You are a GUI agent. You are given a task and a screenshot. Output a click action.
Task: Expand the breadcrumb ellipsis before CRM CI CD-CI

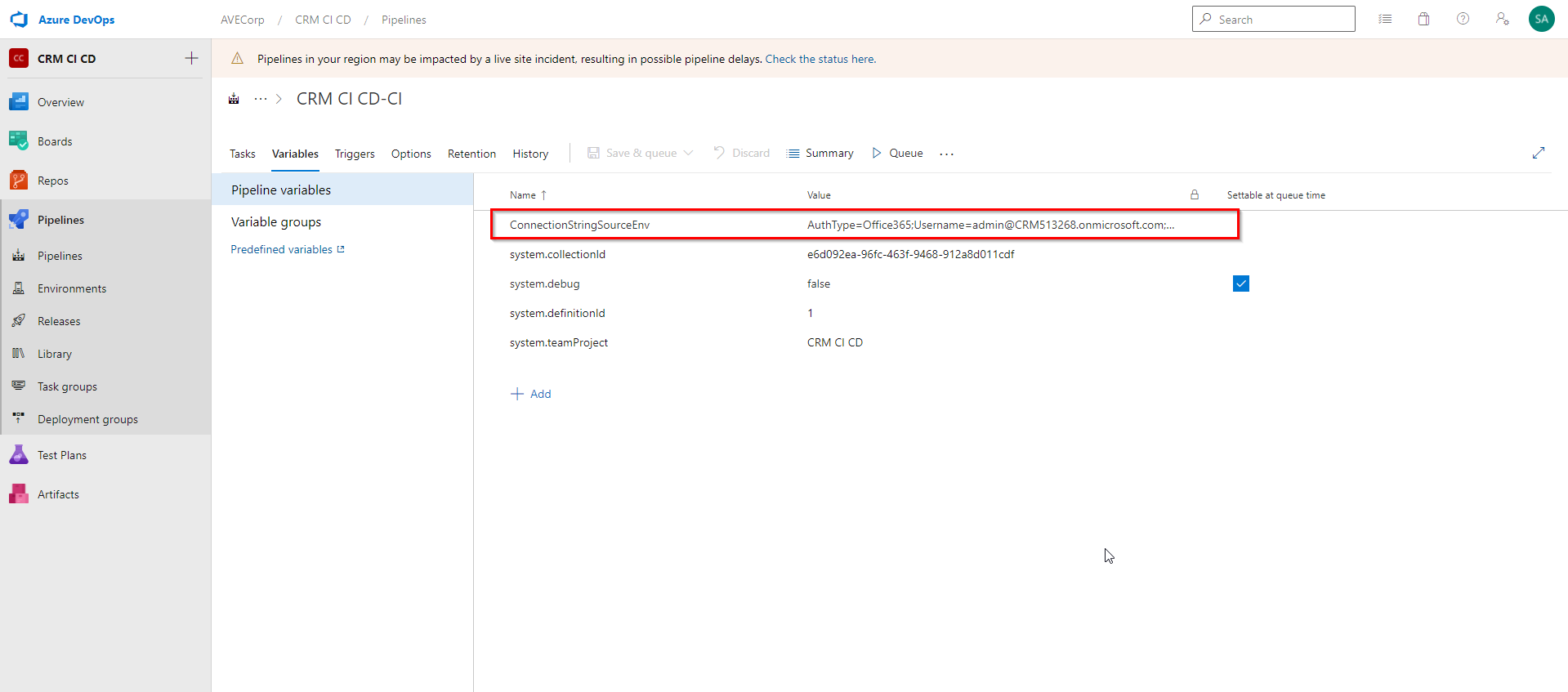[261, 99]
